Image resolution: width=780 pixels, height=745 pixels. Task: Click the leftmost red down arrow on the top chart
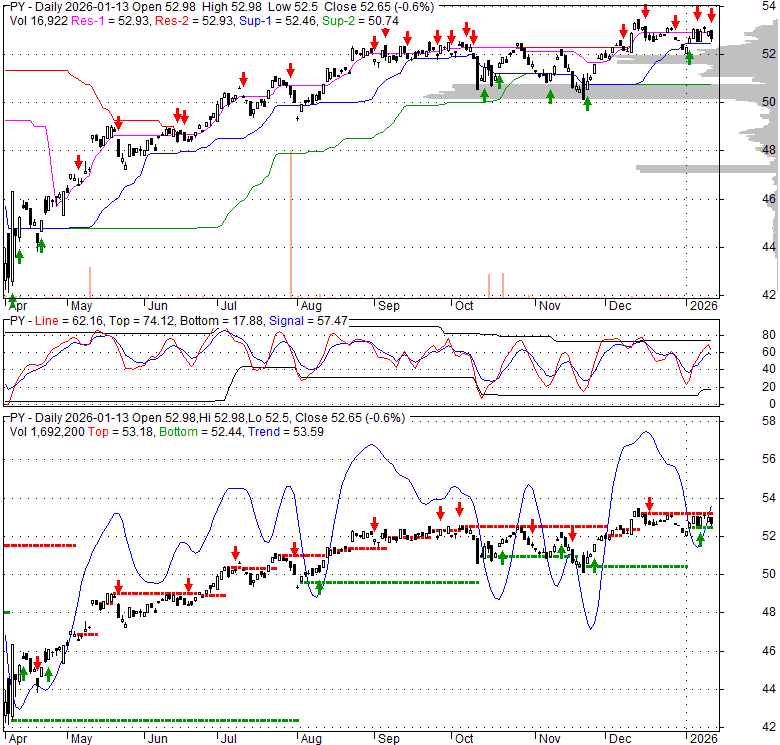pos(78,162)
